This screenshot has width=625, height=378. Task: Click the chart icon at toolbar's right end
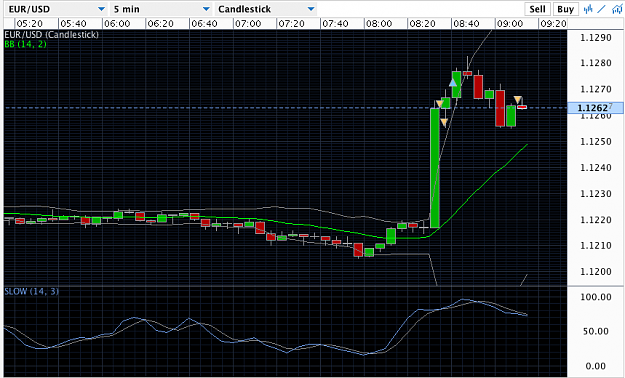pyautogui.click(x=617, y=9)
